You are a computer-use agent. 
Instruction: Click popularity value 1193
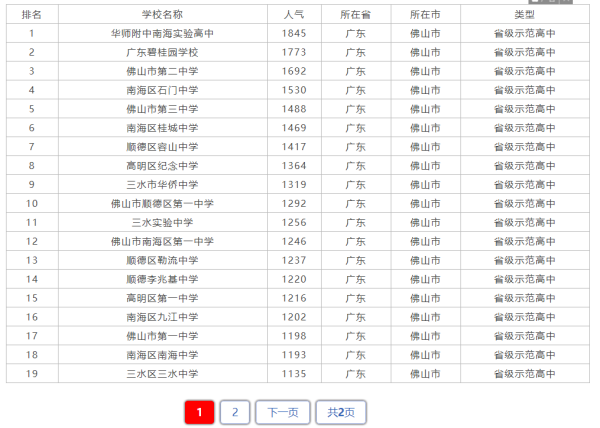(294, 355)
